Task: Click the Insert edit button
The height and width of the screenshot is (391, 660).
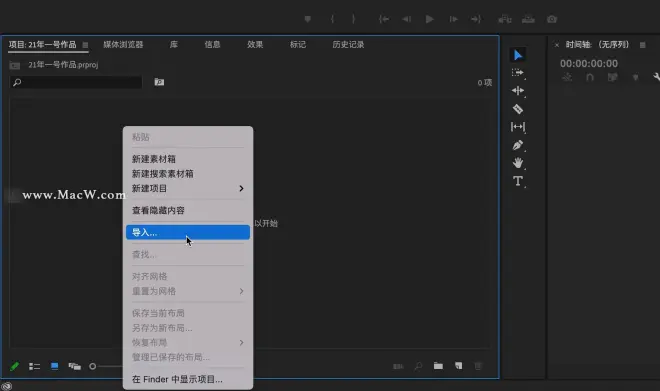Action: (x=505, y=19)
